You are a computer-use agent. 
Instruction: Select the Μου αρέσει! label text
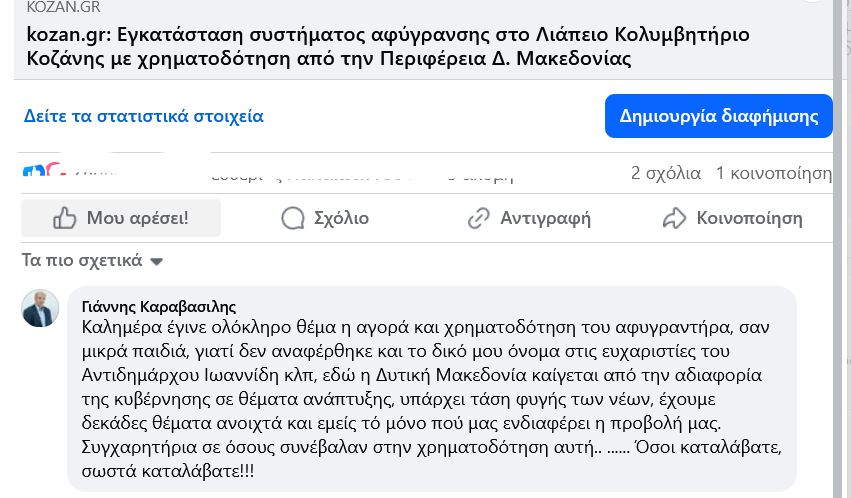(137, 218)
